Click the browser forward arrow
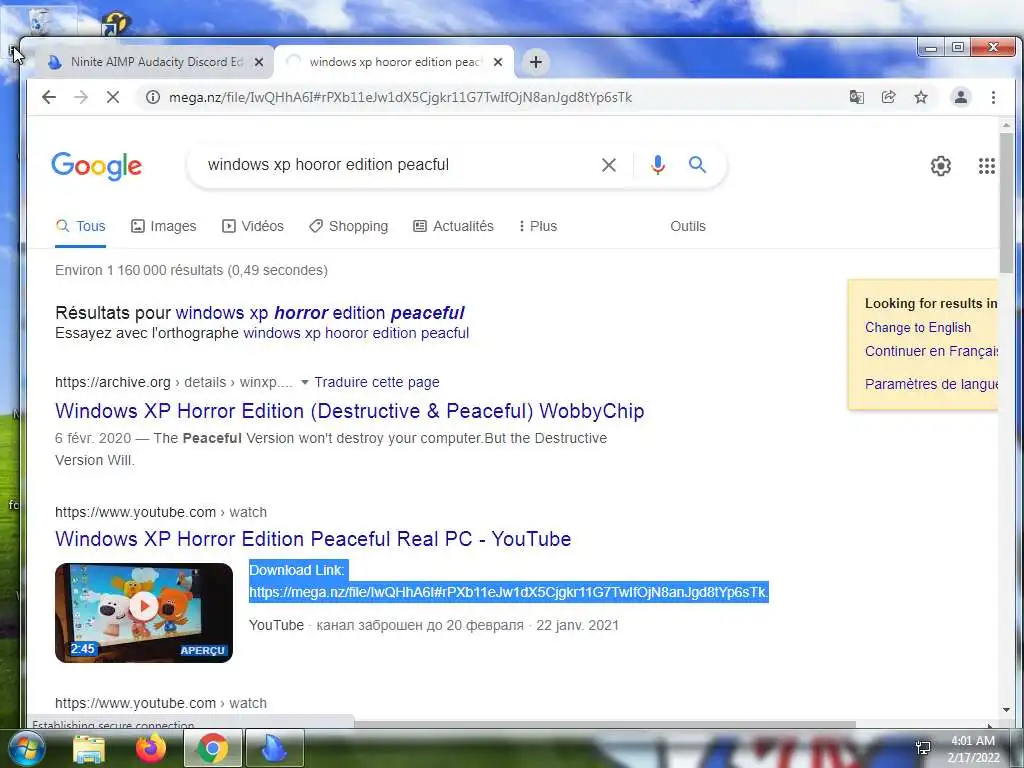This screenshot has width=1024, height=768. tap(81, 97)
